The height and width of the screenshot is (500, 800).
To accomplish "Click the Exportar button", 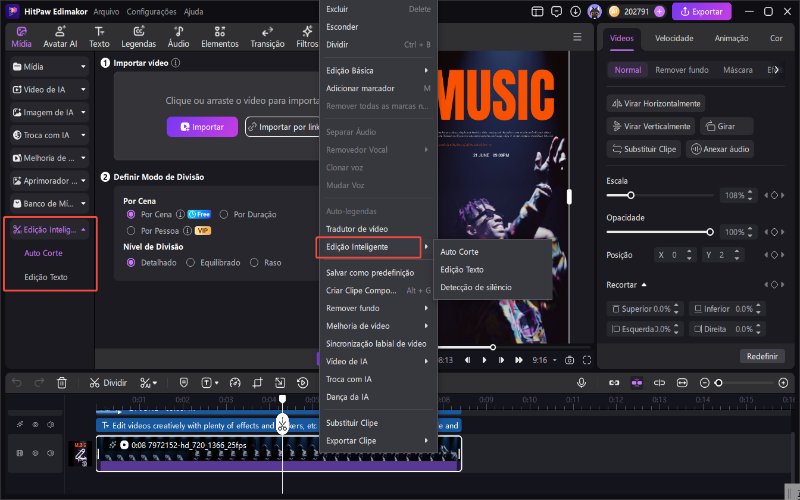I will (702, 11).
